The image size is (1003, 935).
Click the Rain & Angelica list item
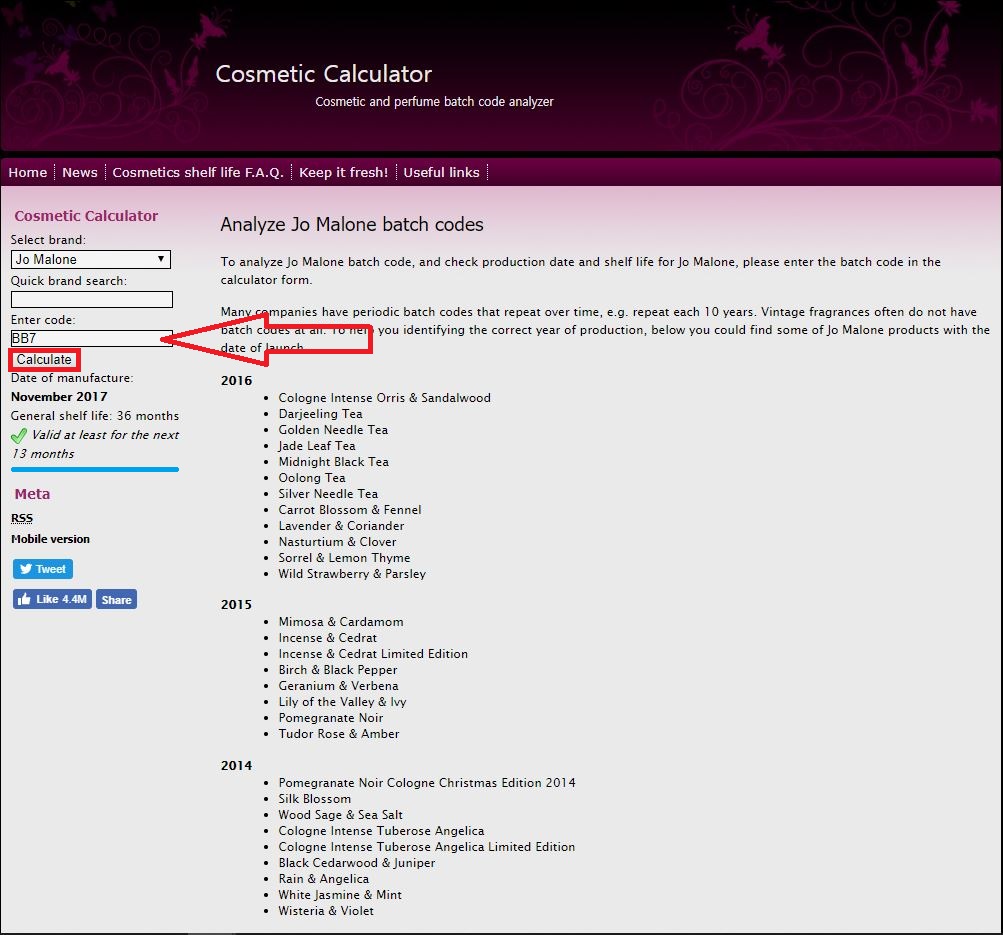[324, 879]
